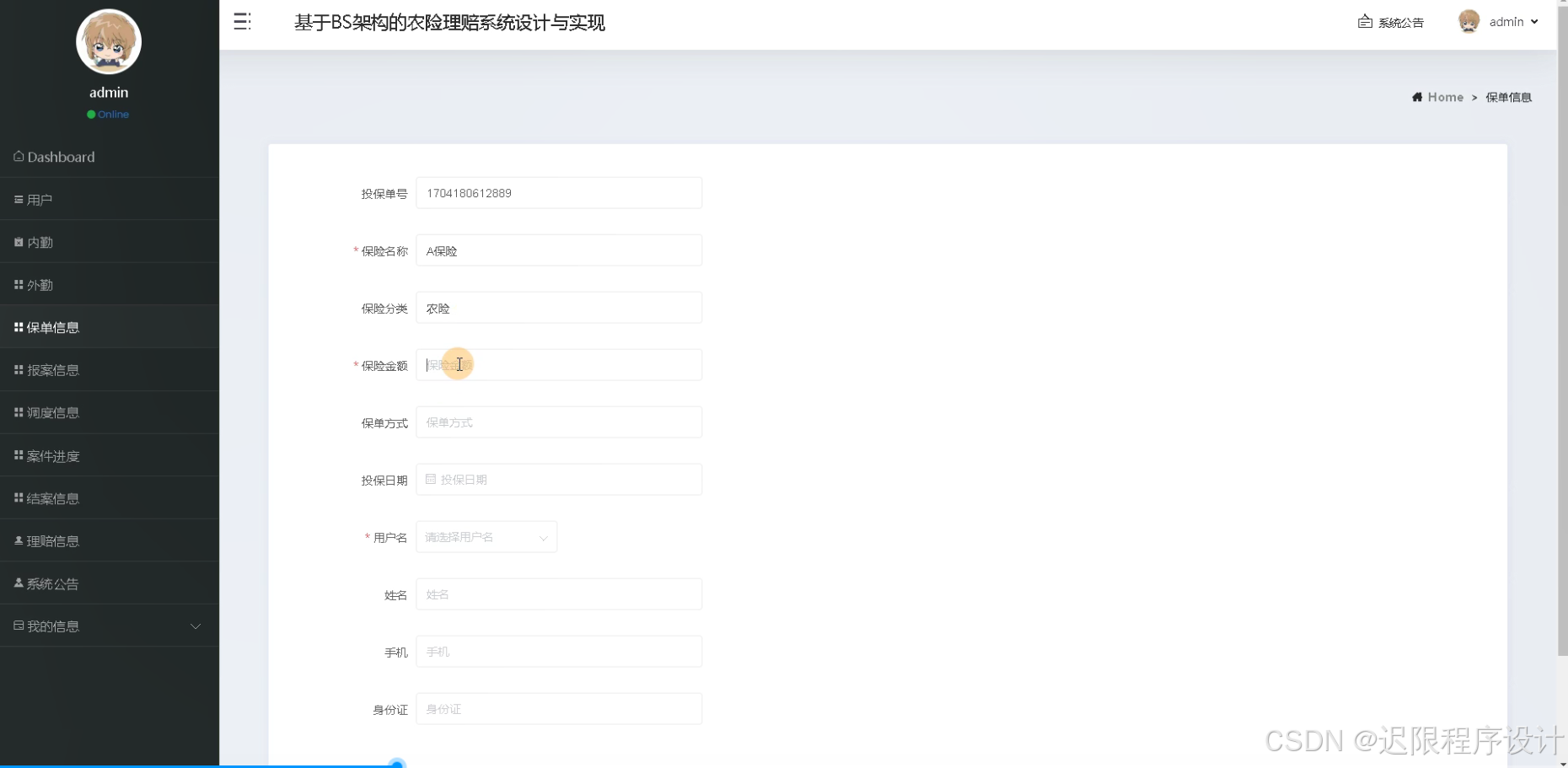Open the 投保日期 date picker field
Screen dimensions: 1568x768
pyautogui.click(x=559, y=480)
